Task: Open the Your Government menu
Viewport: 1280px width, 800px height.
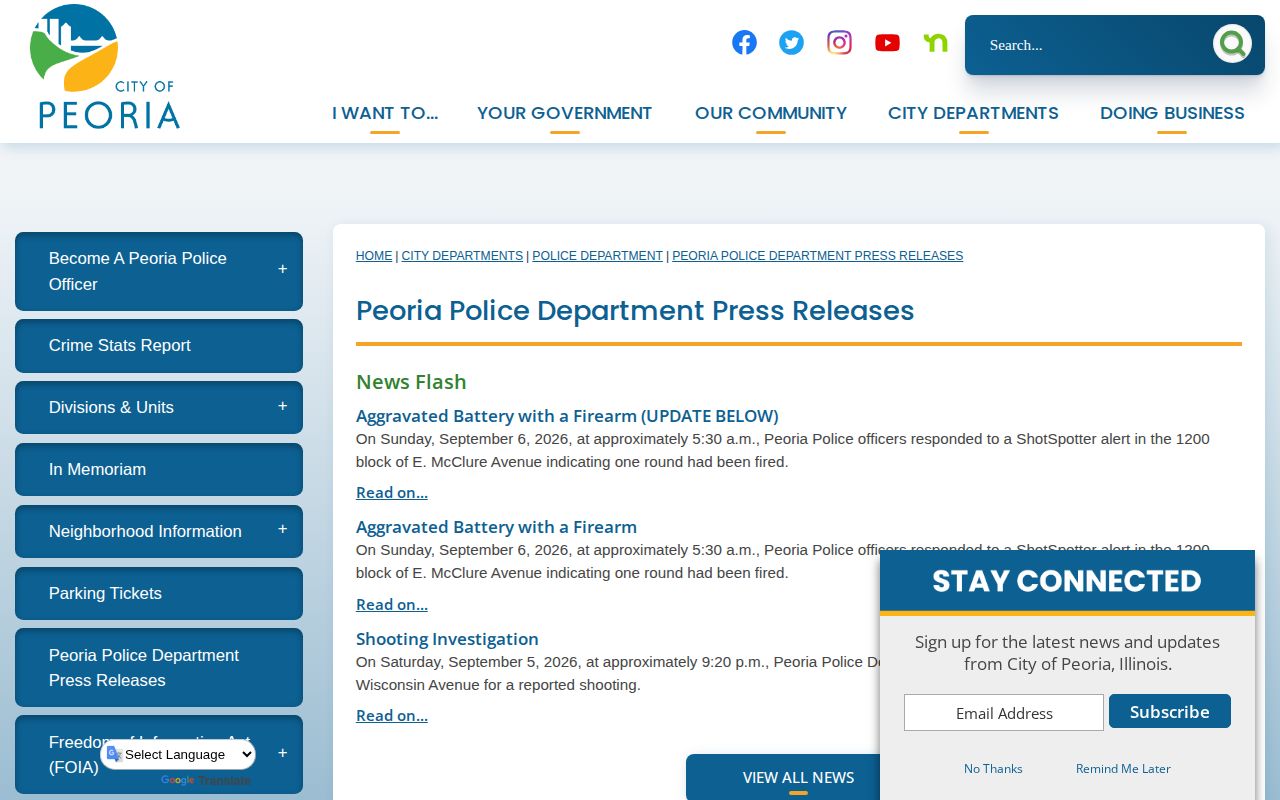Action: pos(564,113)
